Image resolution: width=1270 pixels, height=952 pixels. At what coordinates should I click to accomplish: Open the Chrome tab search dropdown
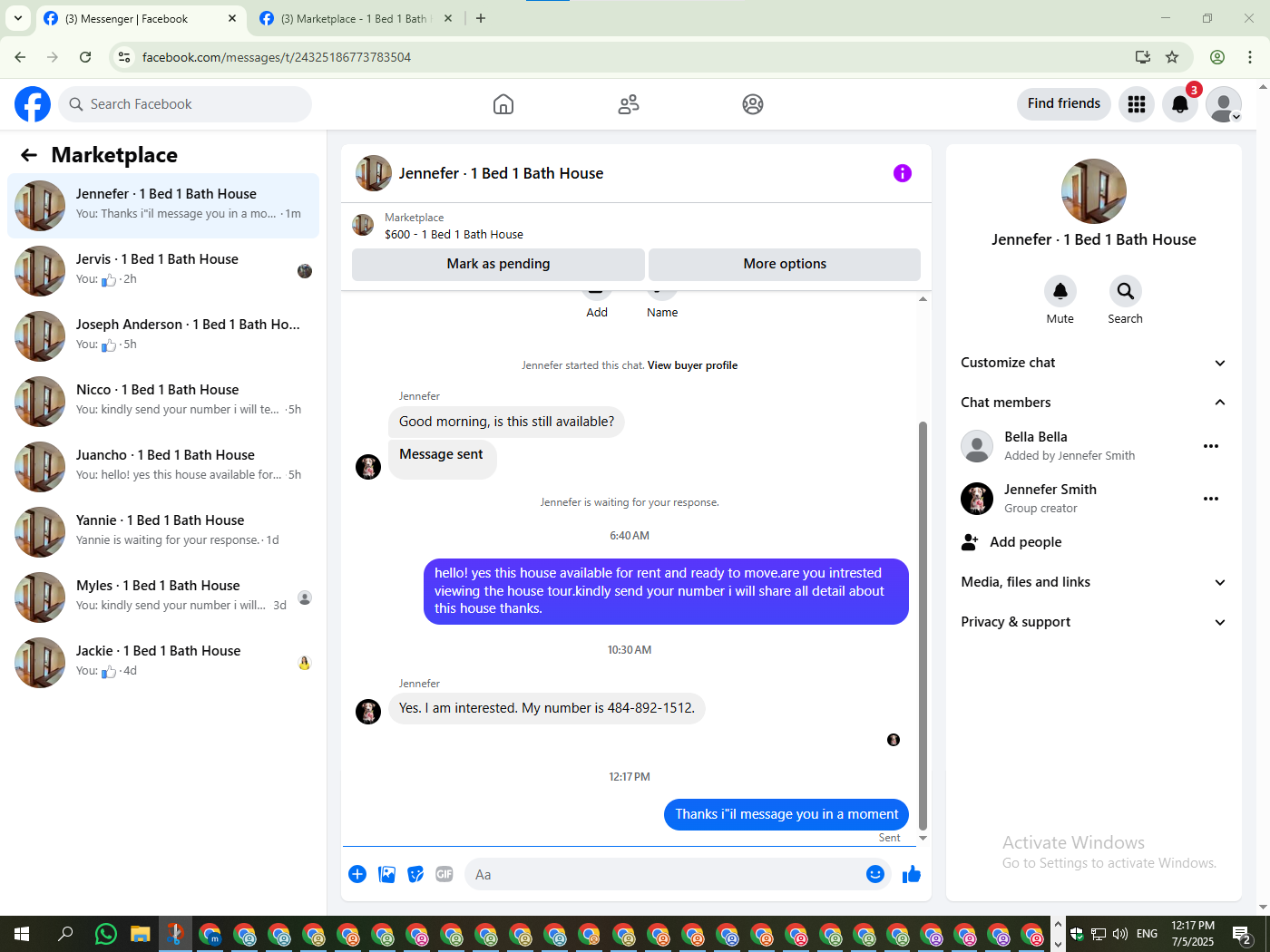(x=18, y=18)
